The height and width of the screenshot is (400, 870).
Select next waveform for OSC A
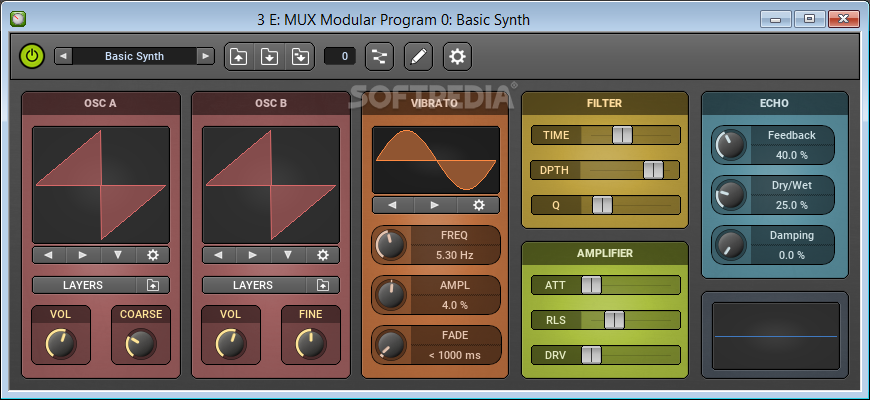click(83, 255)
